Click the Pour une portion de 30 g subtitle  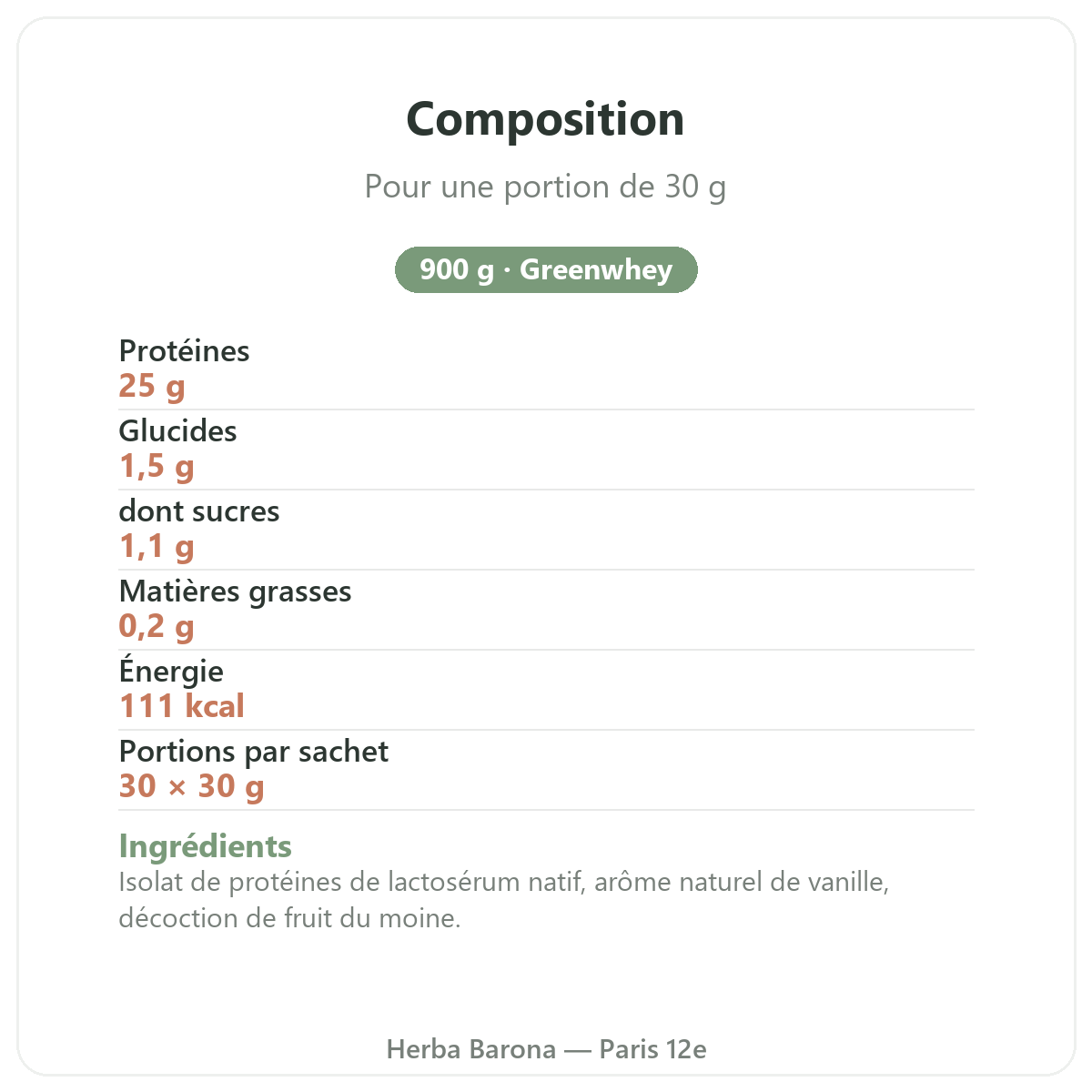pyautogui.click(x=545, y=187)
